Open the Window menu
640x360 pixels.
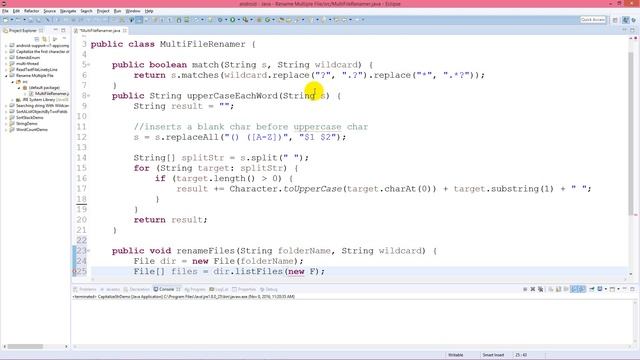133,11
